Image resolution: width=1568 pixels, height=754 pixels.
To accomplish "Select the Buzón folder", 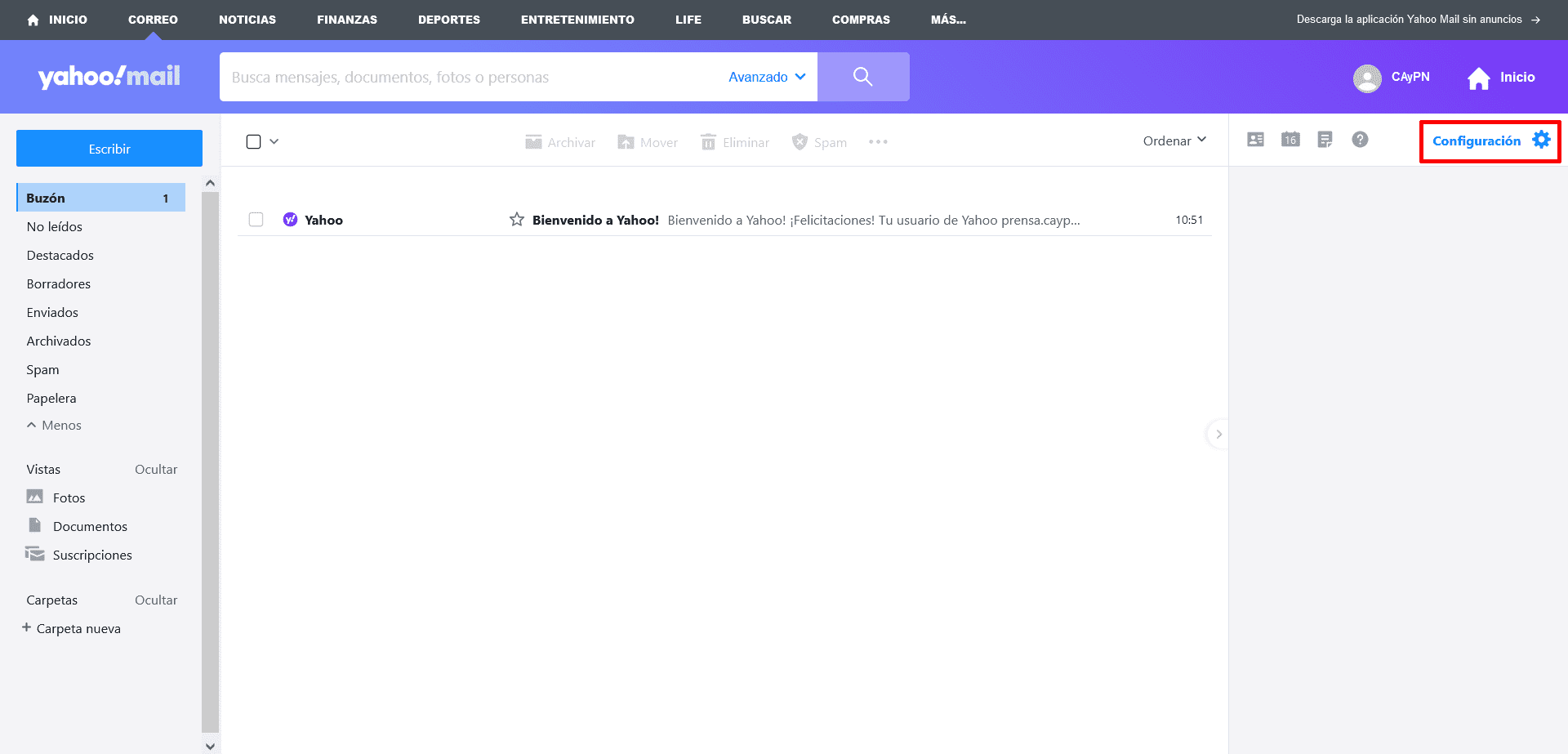I will [x=100, y=198].
